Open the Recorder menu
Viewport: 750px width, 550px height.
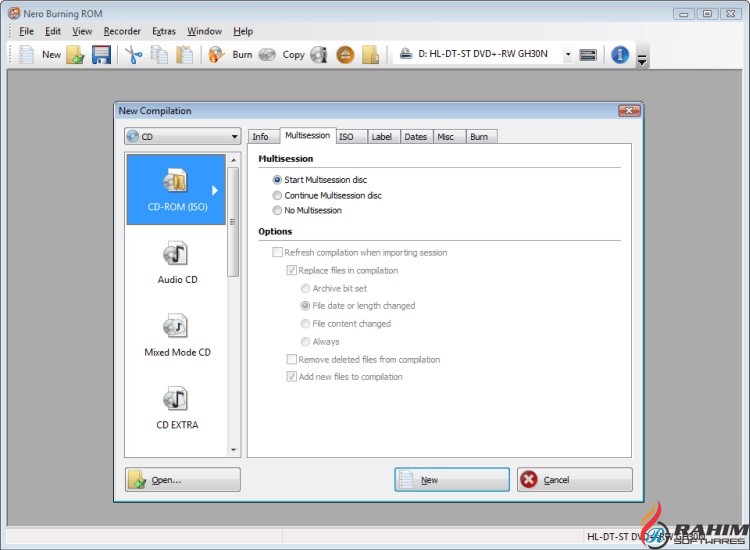click(122, 31)
